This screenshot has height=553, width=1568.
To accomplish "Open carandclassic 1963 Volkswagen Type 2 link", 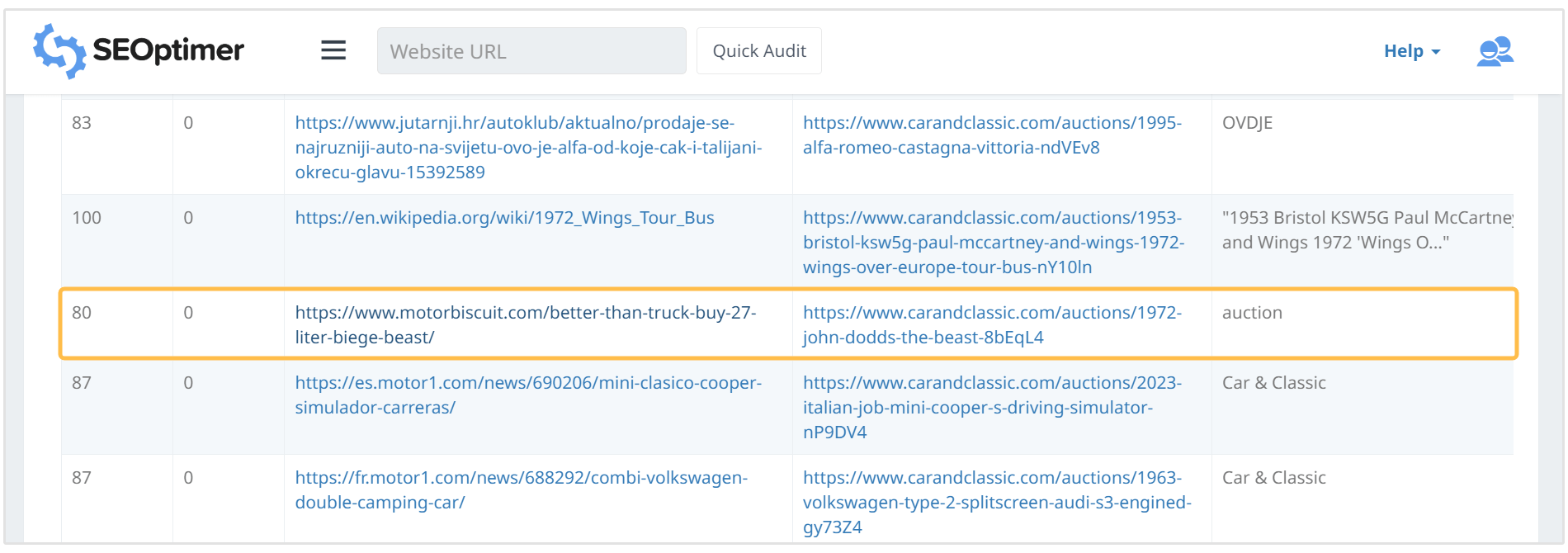I will point(996,502).
